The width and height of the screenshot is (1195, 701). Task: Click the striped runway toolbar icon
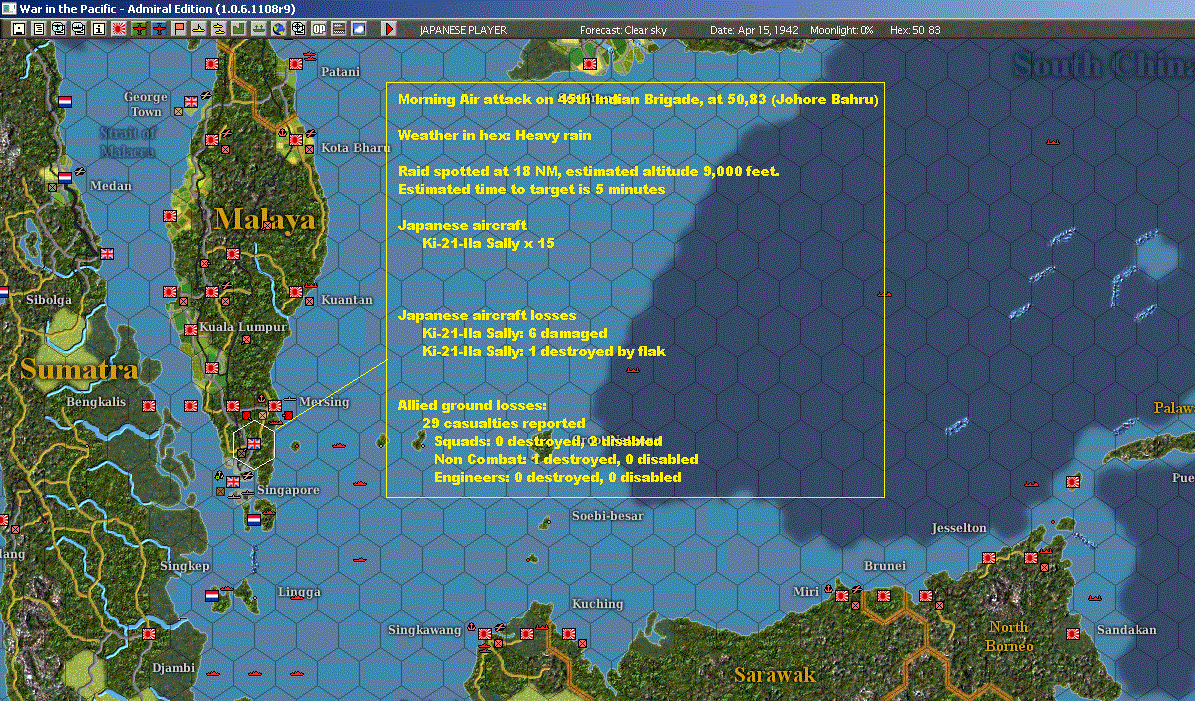[x=338, y=29]
